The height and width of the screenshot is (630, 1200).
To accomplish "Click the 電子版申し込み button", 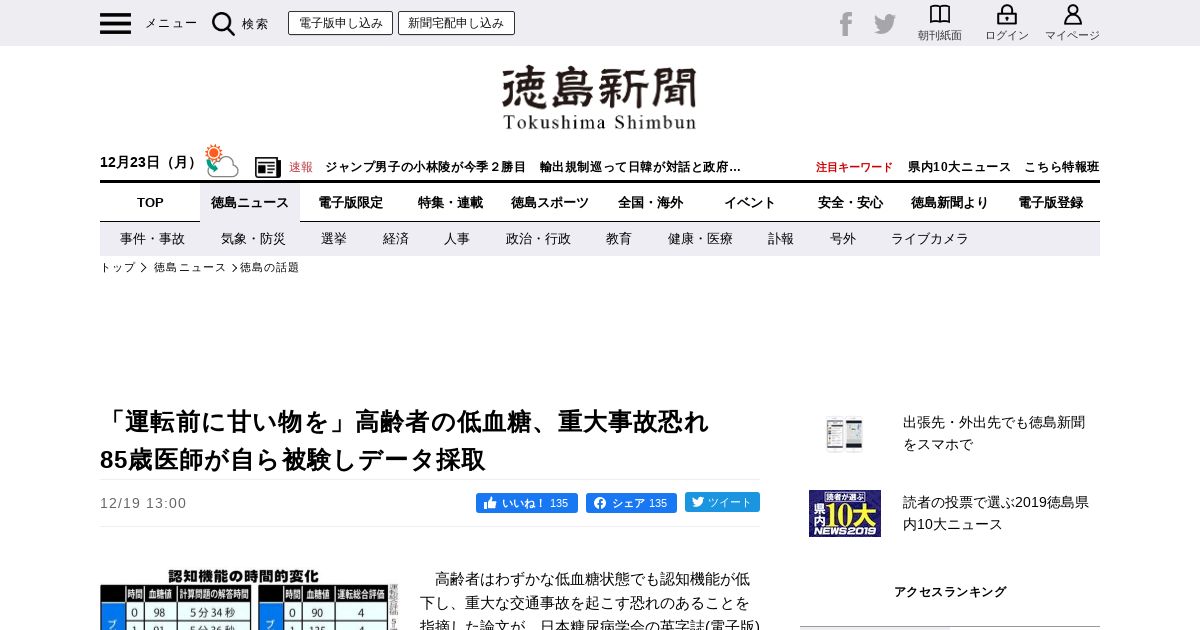I will [x=340, y=23].
